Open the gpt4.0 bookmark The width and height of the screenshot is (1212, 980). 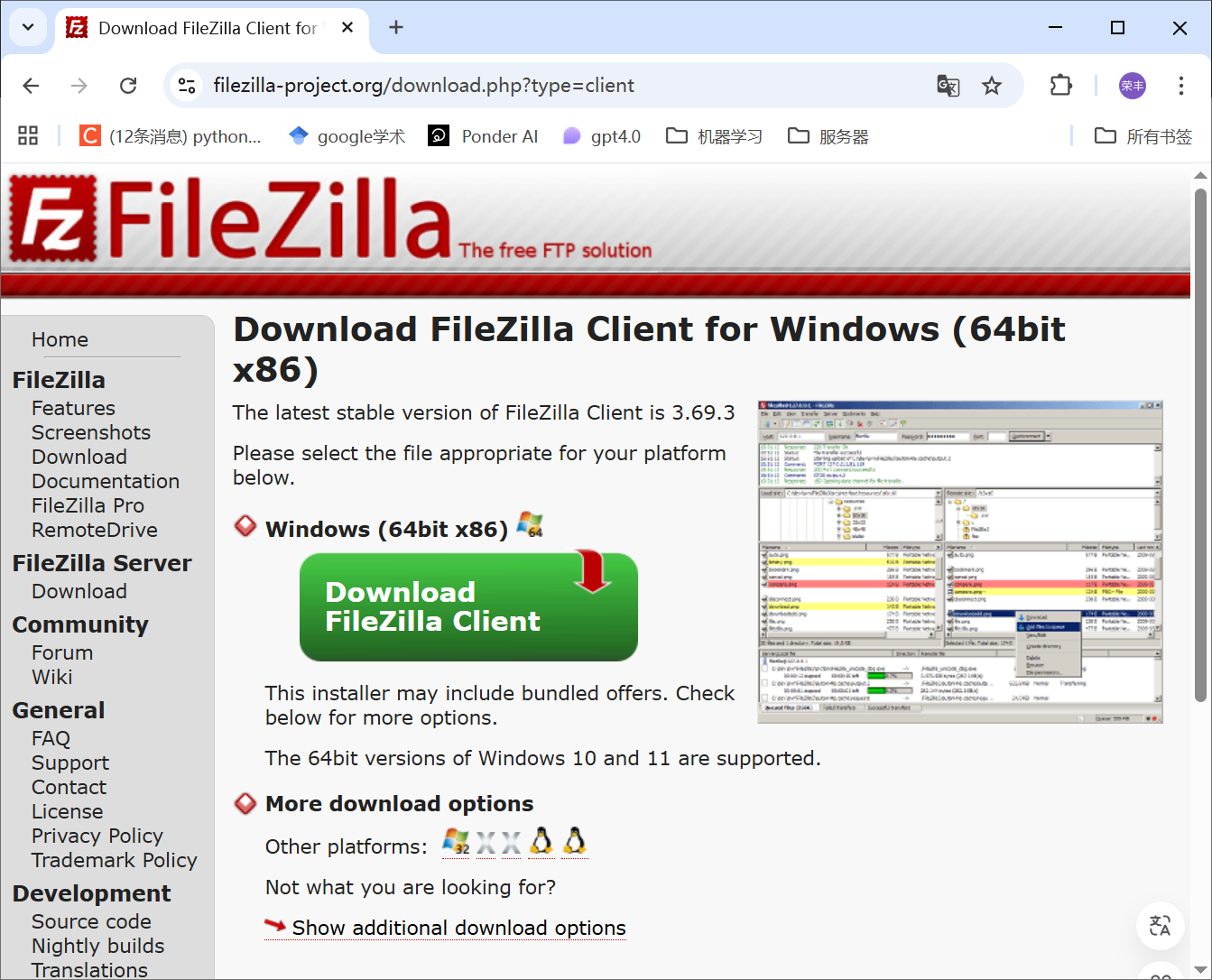point(601,136)
